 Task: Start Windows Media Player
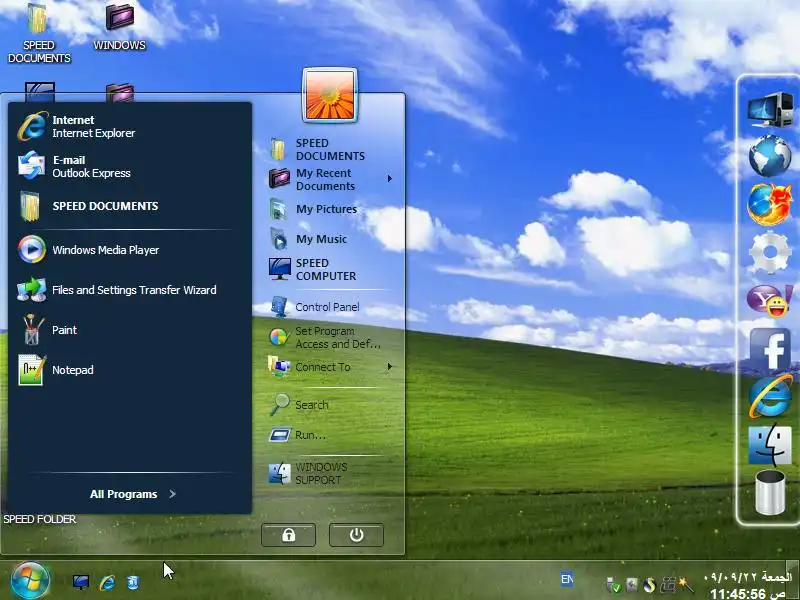pyautogui.click(x=88, y=249)
